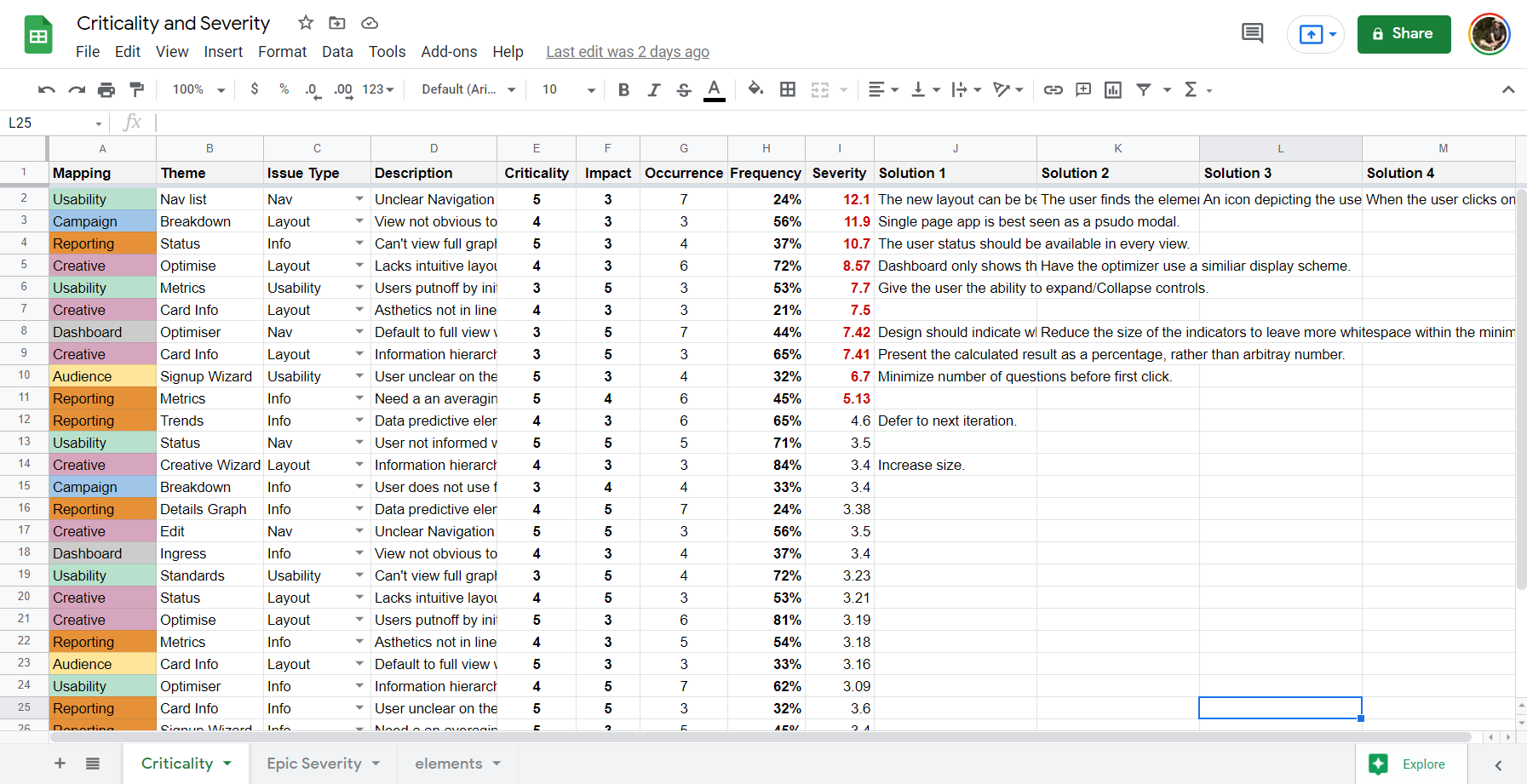Collapse the toolbar with the caret
The width and height of the screenshot is (1527, 784).
click(x=1508, y=89)
